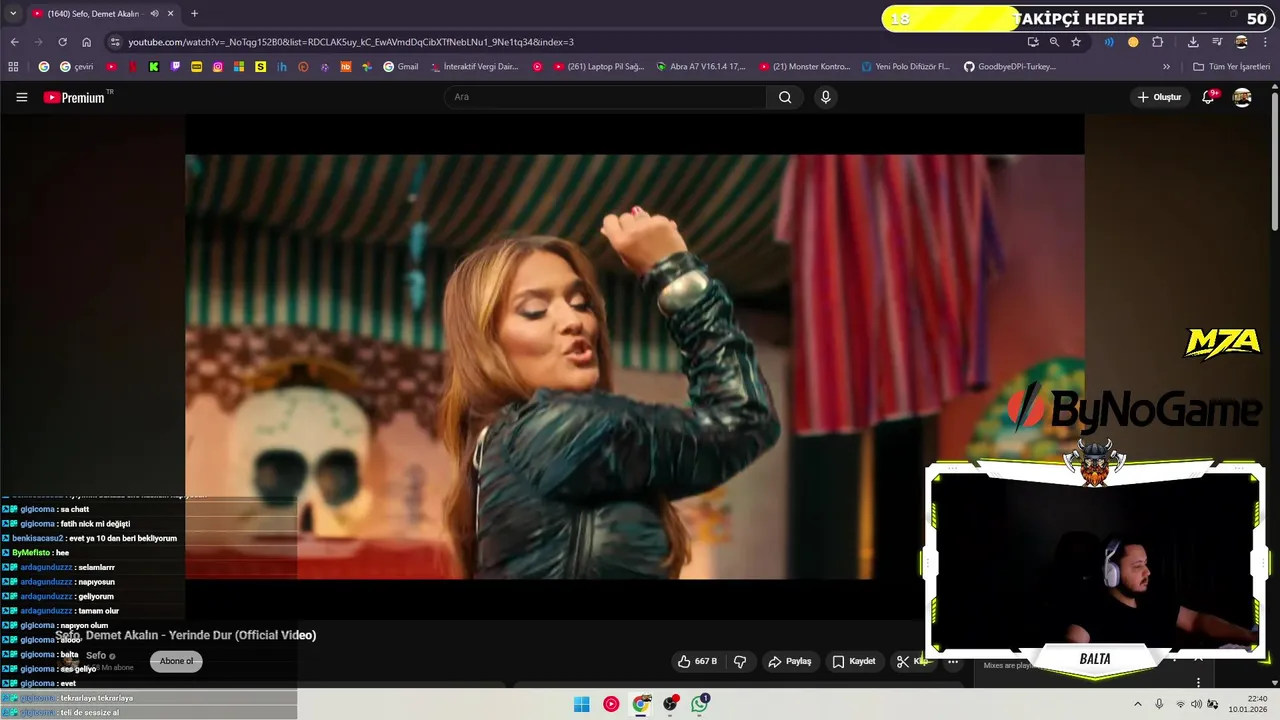Open Windows Start menu
The image size is (1280, 720).
click(581, 704)
